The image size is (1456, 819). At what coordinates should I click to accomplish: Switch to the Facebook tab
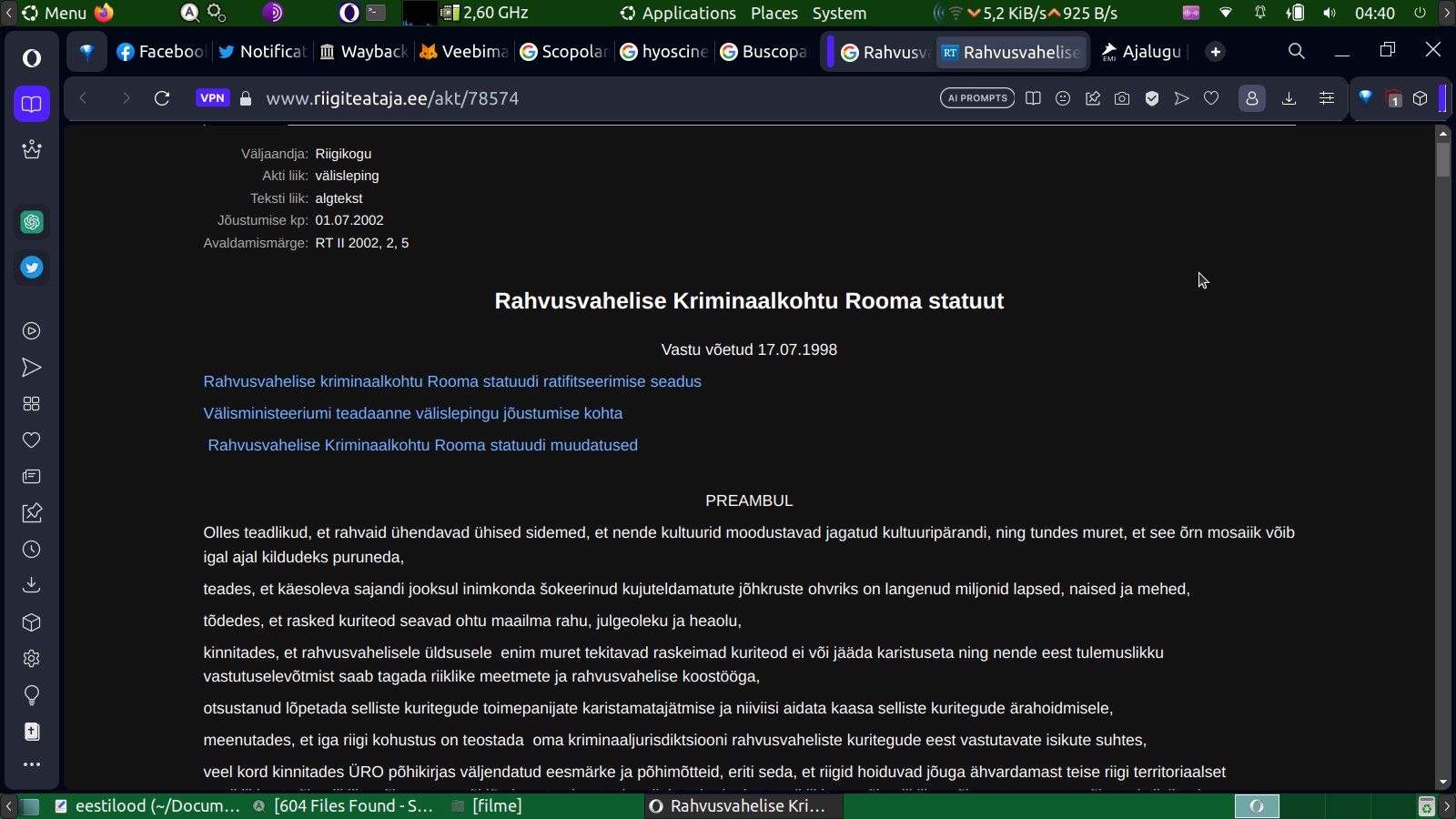162,52
